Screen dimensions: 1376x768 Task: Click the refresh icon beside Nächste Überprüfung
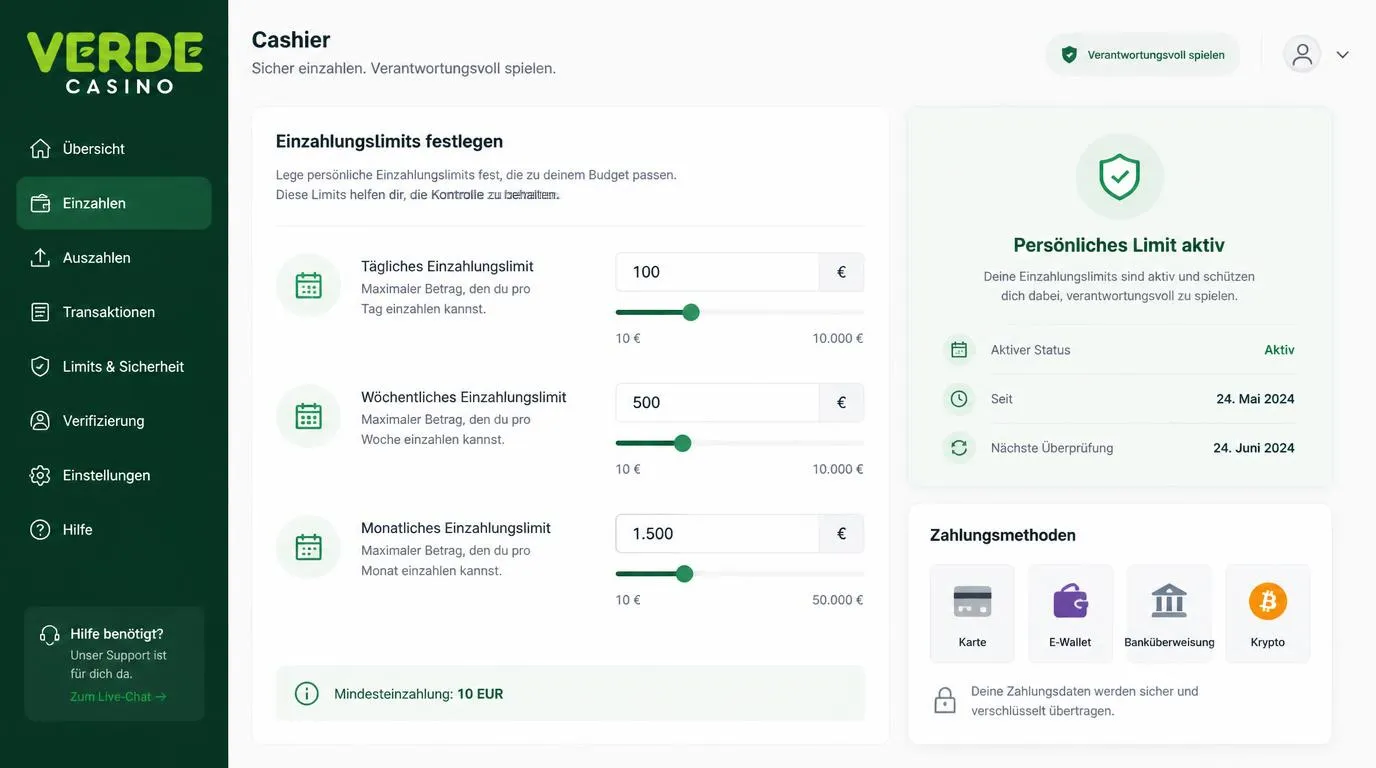coord(959,448)
